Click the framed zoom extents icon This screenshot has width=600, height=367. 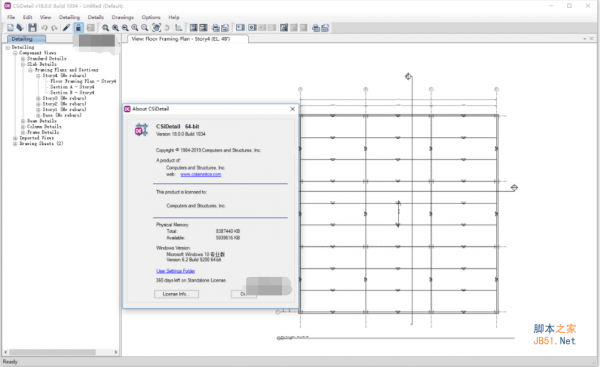point(157,28)
